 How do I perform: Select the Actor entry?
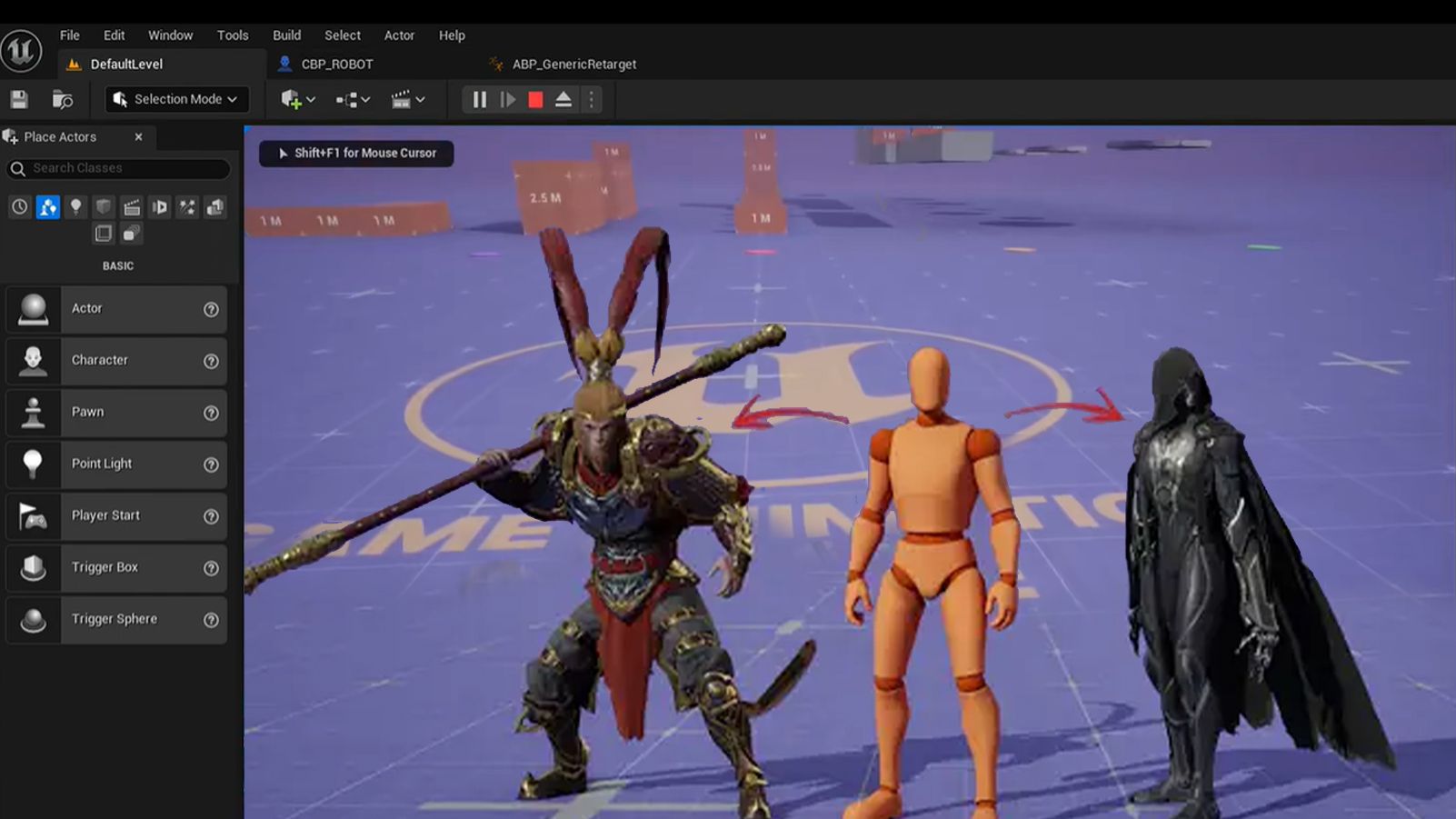(x=116, y=309)
